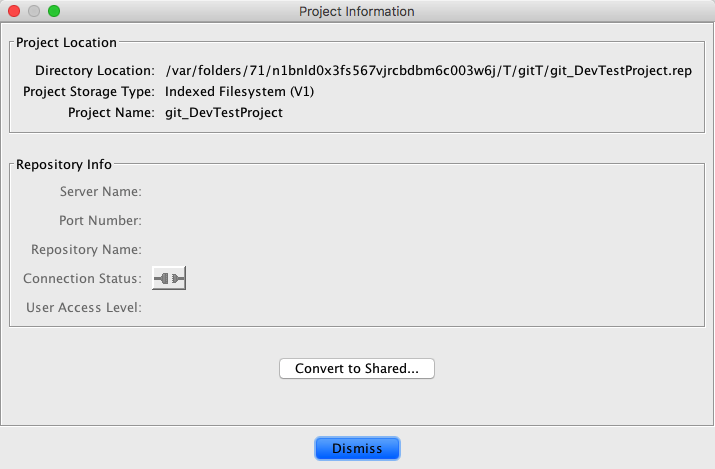Click the Server Name label

100,191
